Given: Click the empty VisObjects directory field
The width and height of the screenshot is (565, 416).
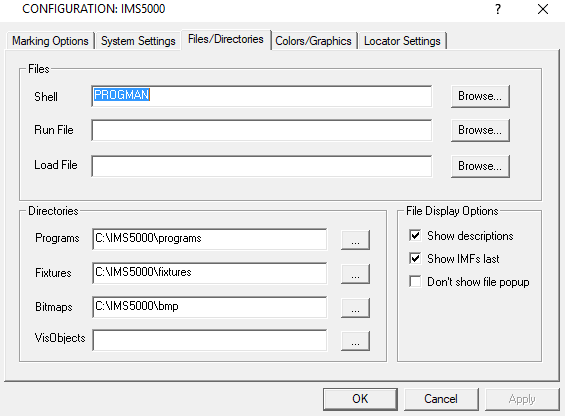Looking at the screenshot, I should [210, 340].
